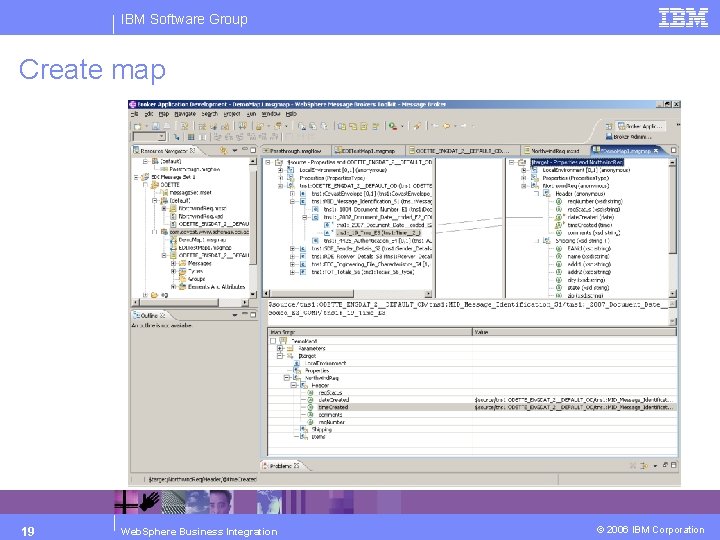Screen dimensions: 720x540
Task: Open the Outline view menu arrow
Action: coord(235,315)
